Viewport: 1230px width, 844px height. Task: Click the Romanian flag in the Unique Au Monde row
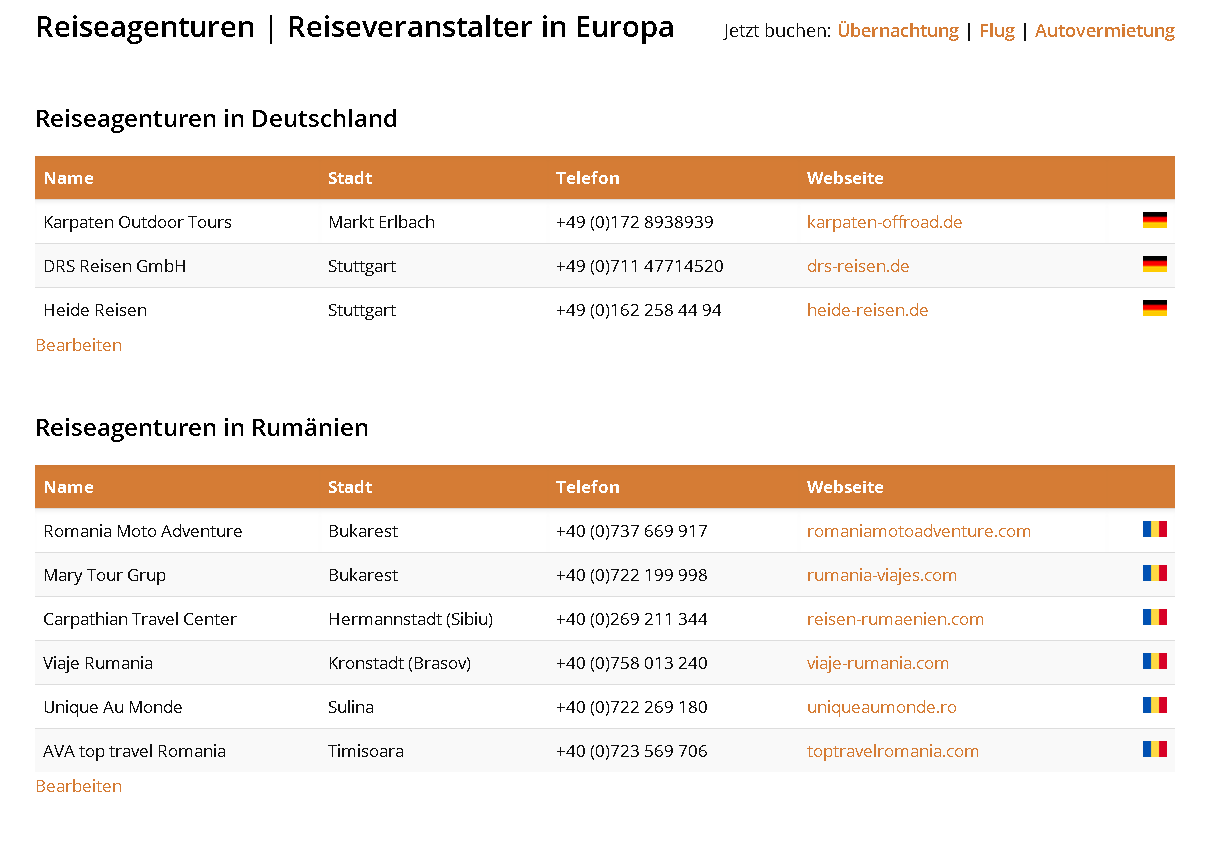(1154, 705)
